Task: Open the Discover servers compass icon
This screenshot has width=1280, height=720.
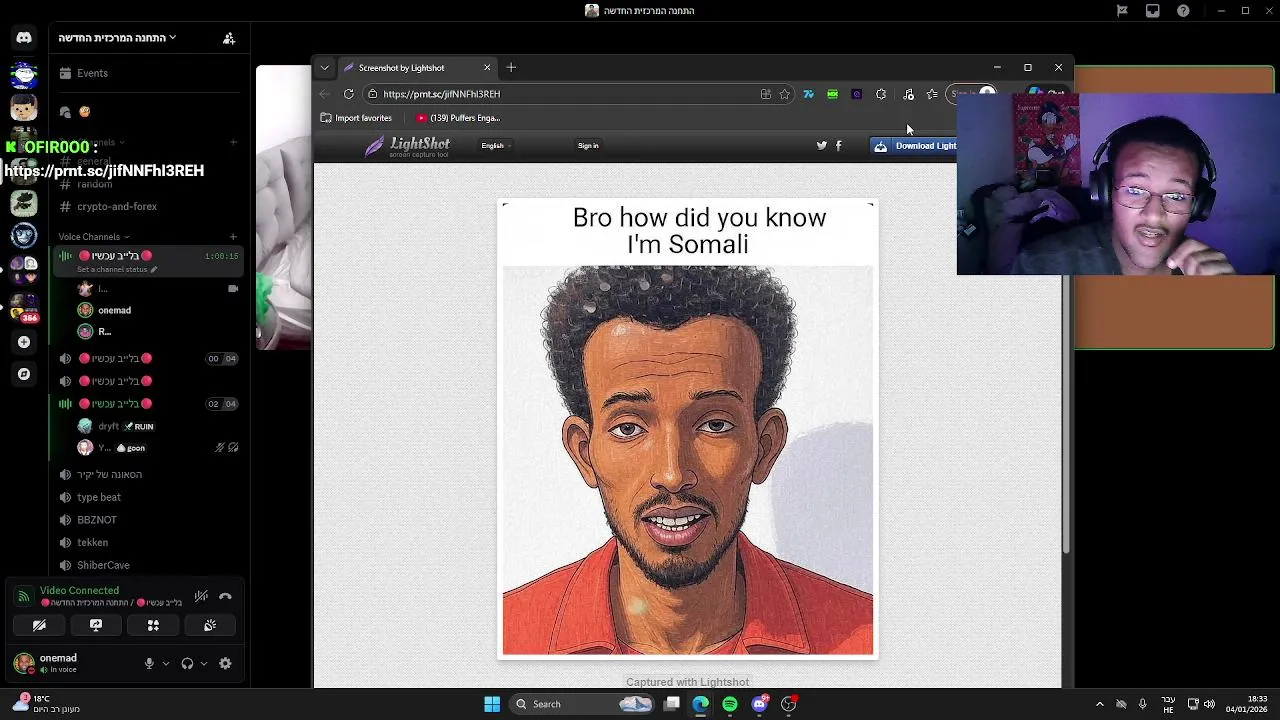Action: pyautogui.click(x=24, y=374)
